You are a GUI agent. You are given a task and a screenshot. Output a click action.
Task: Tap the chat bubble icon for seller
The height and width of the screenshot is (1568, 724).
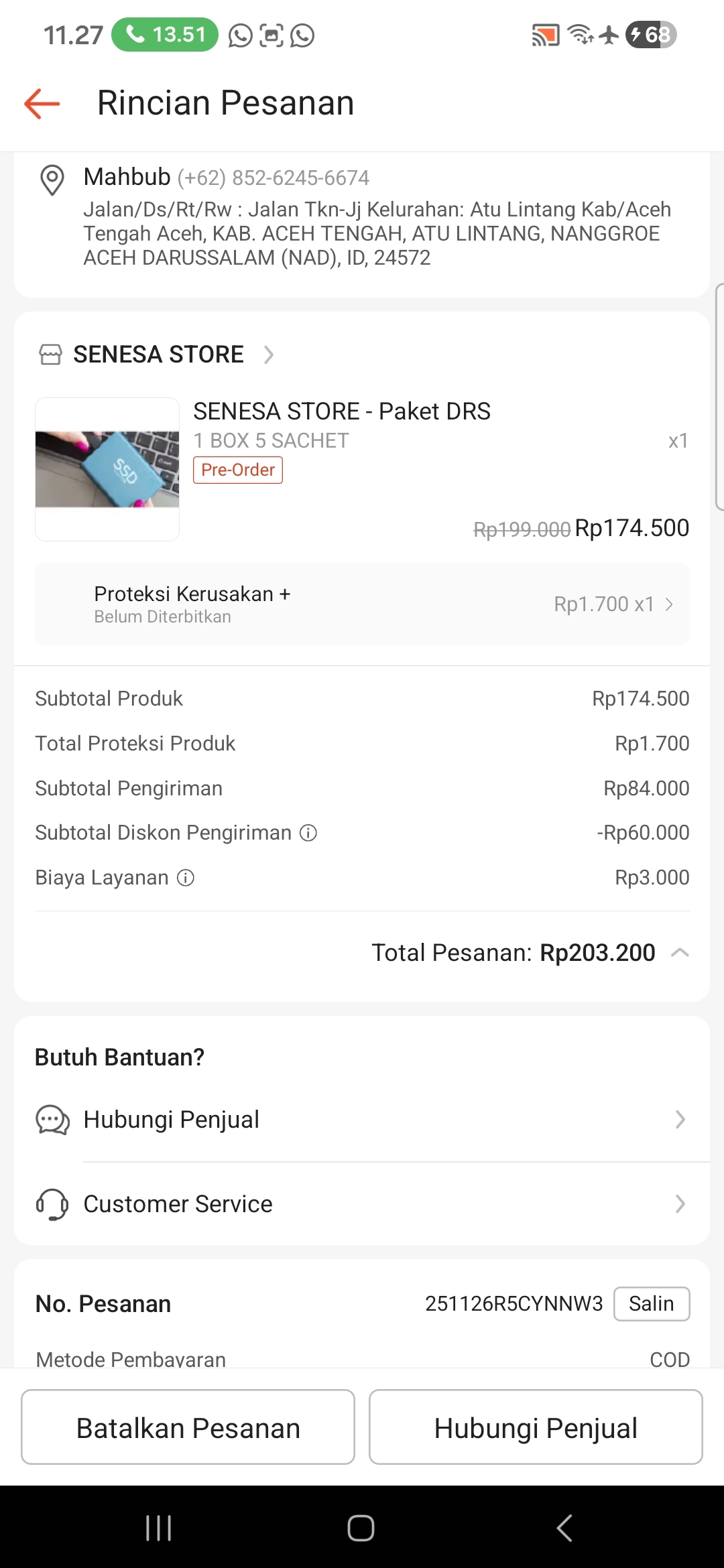tap(52, 1120)
